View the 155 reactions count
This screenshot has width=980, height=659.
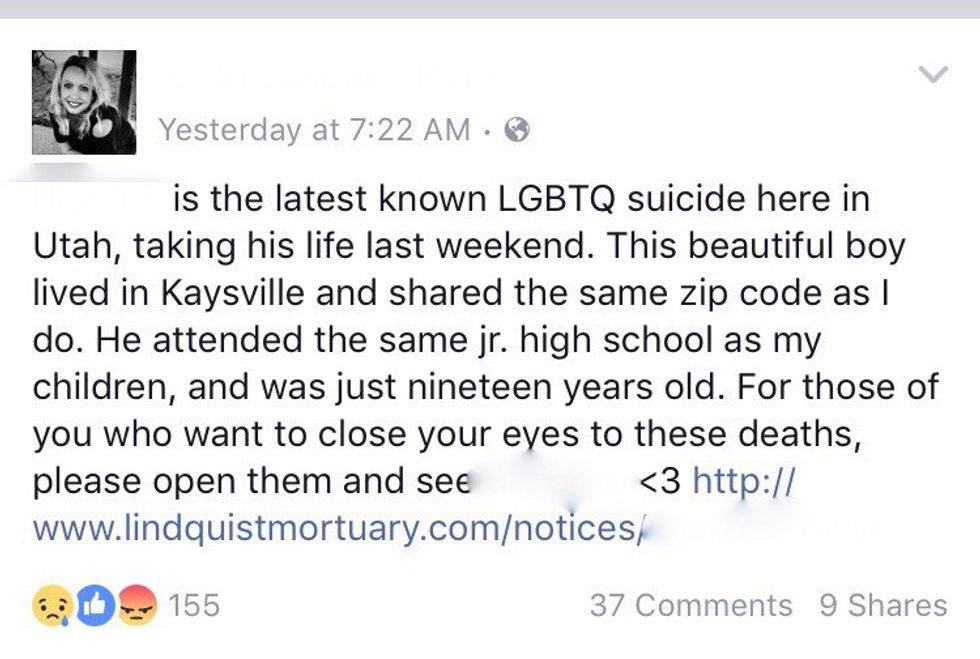pyautogui.click(x=193, y=606)
